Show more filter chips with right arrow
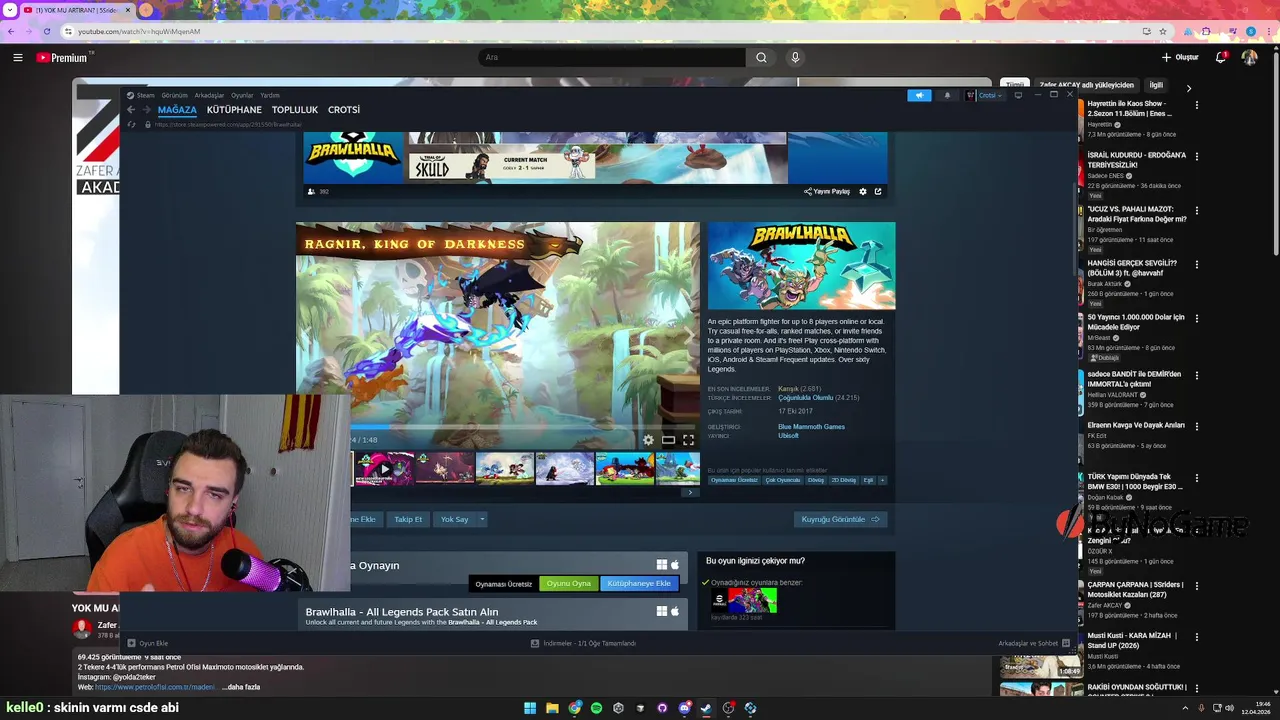1280x720 pixels. (x=1188, y=87)
